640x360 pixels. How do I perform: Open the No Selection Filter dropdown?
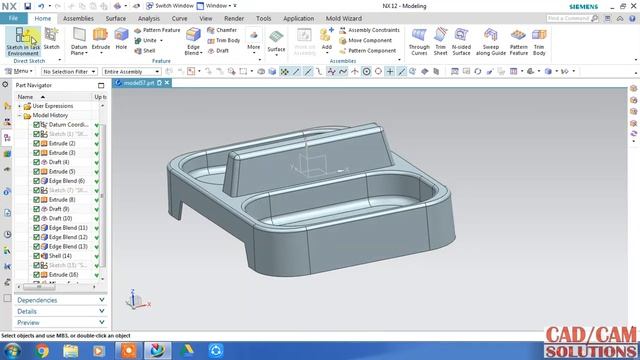69,71
